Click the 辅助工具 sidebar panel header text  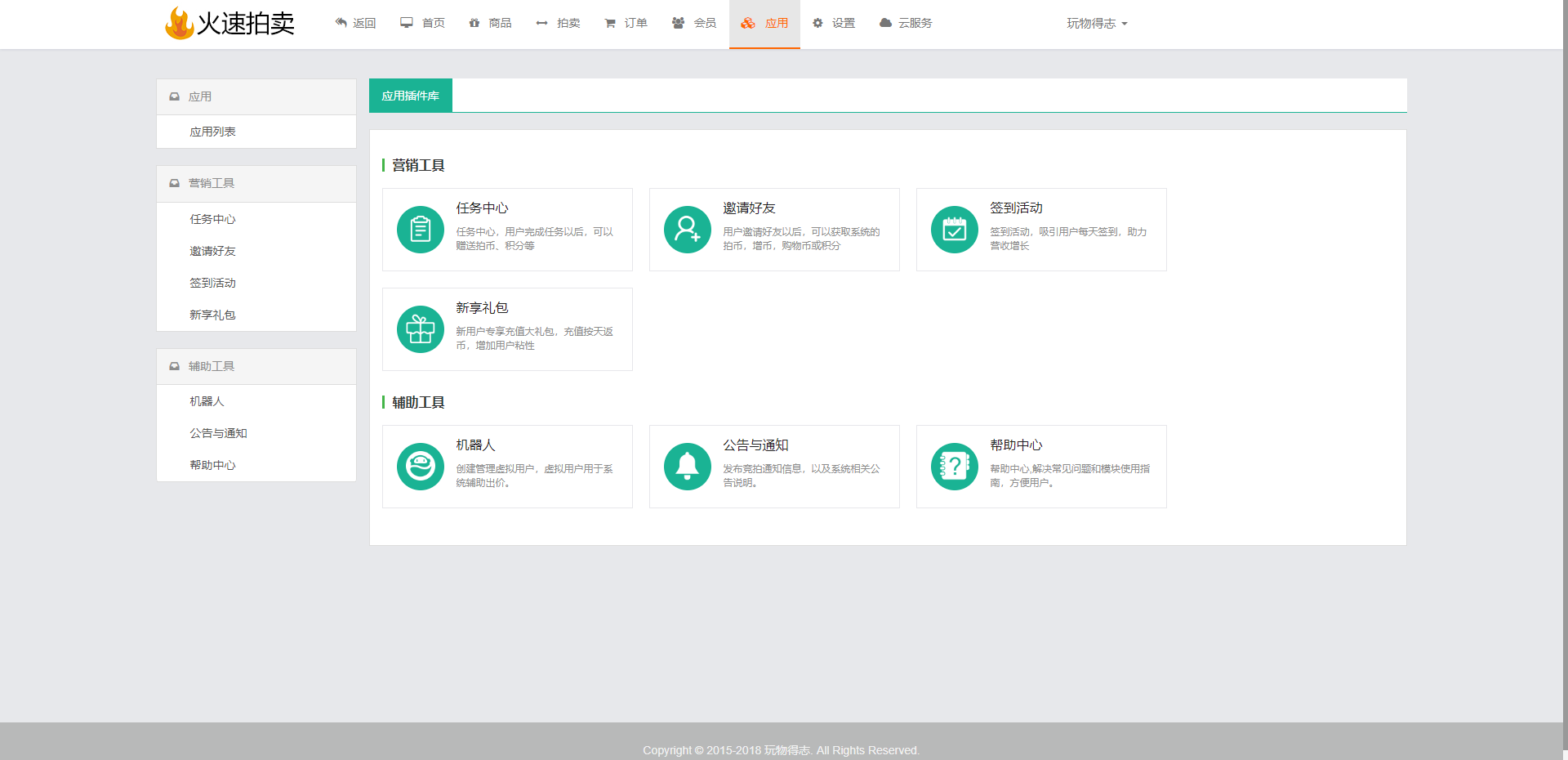212,366
